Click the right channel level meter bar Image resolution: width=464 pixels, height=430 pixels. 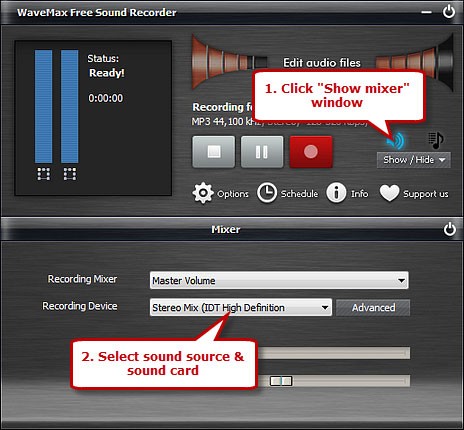70,106
